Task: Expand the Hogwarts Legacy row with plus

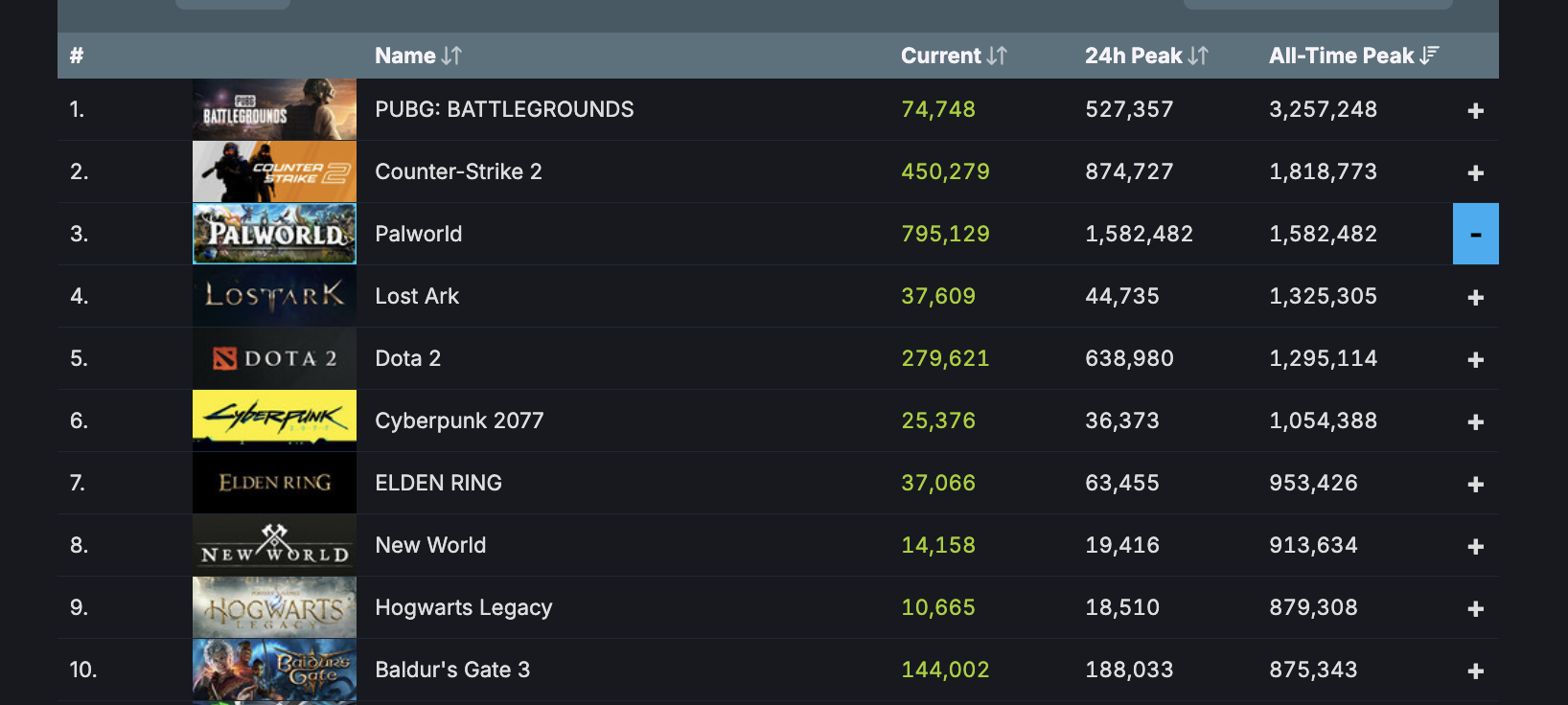Action: click(x=1476, y=608)
